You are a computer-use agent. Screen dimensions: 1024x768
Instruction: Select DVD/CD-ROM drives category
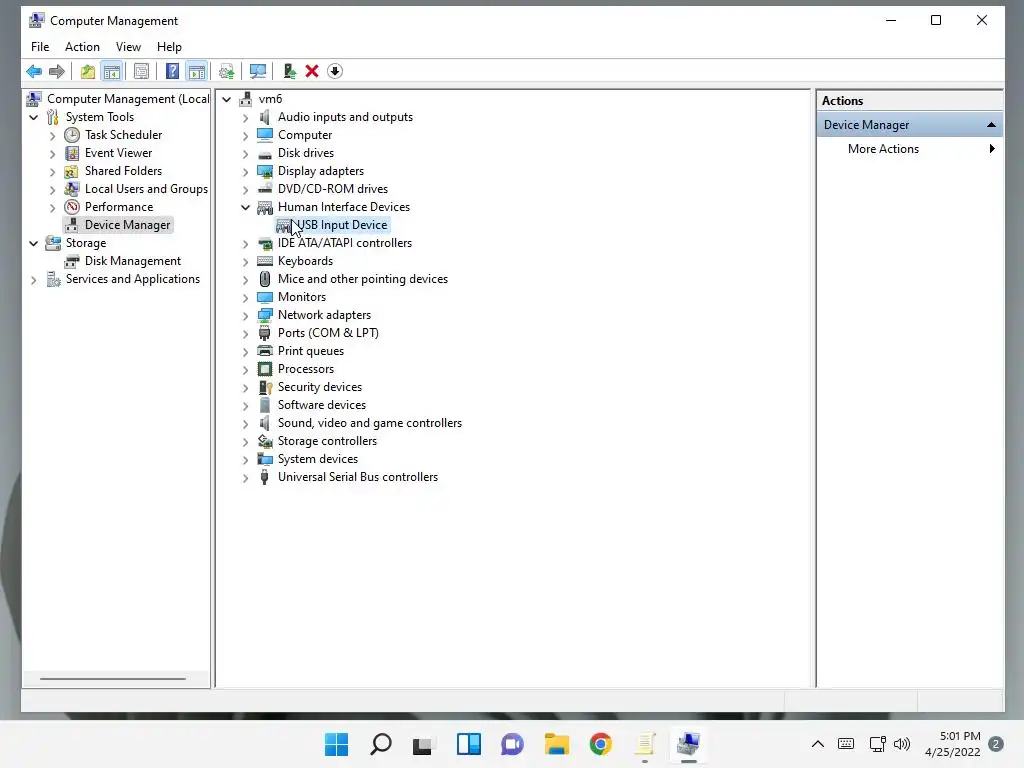tap(332, 189)
